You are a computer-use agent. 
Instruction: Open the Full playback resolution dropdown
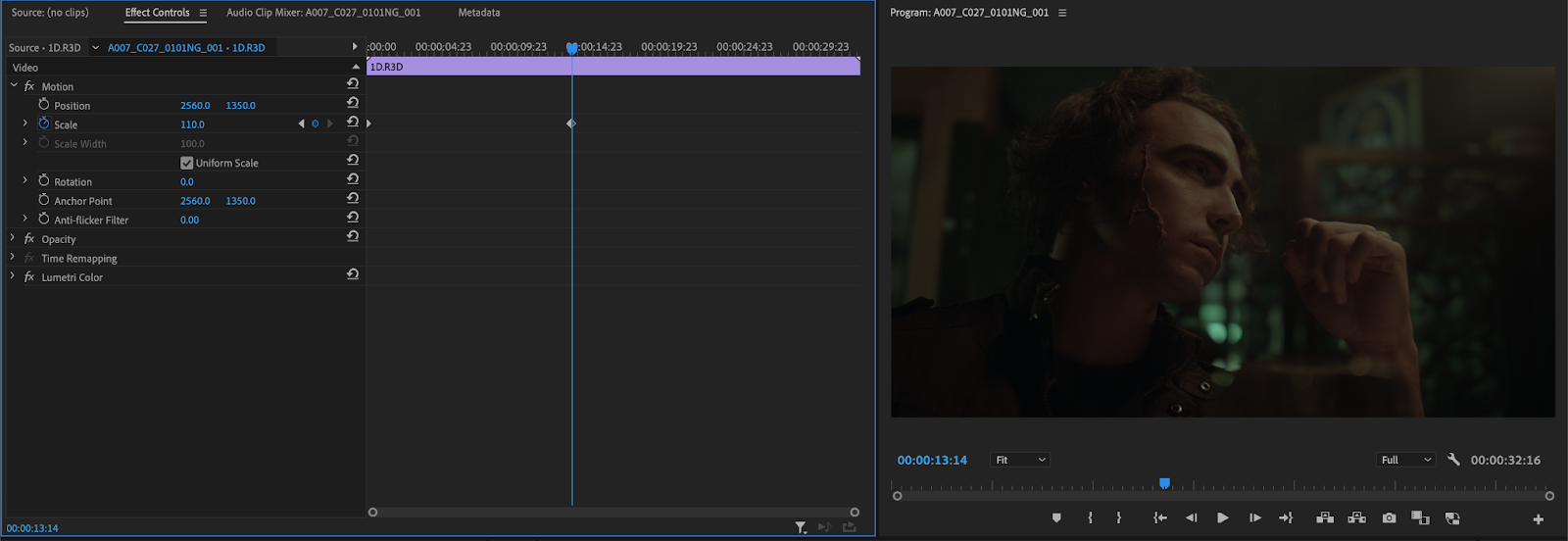[1406, 460]
